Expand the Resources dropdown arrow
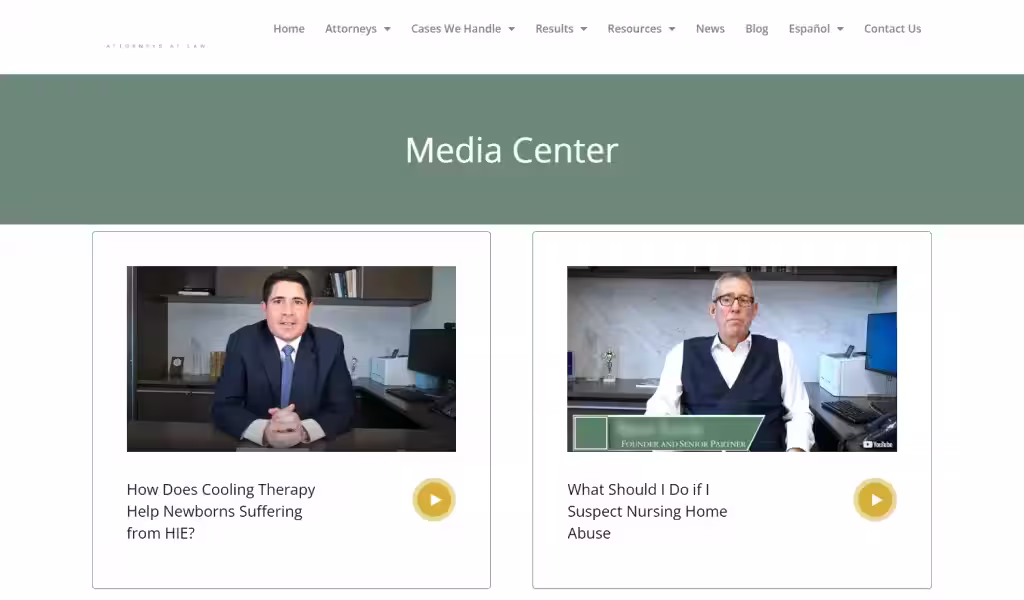 coord(672,29)
